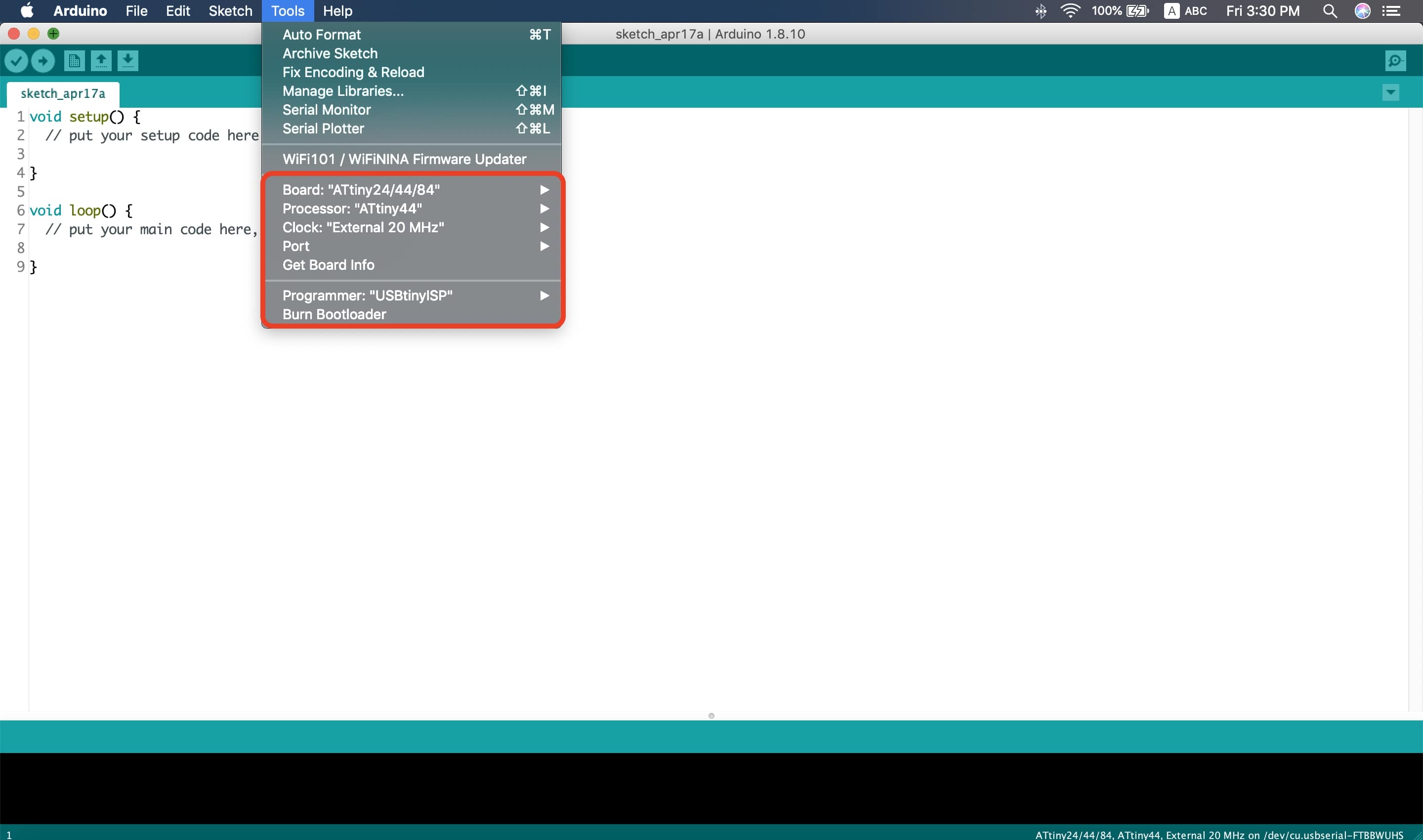Click the main code comment on line 7
The height and width of the screenshot is (840, 1423).
tap(151, 229)
